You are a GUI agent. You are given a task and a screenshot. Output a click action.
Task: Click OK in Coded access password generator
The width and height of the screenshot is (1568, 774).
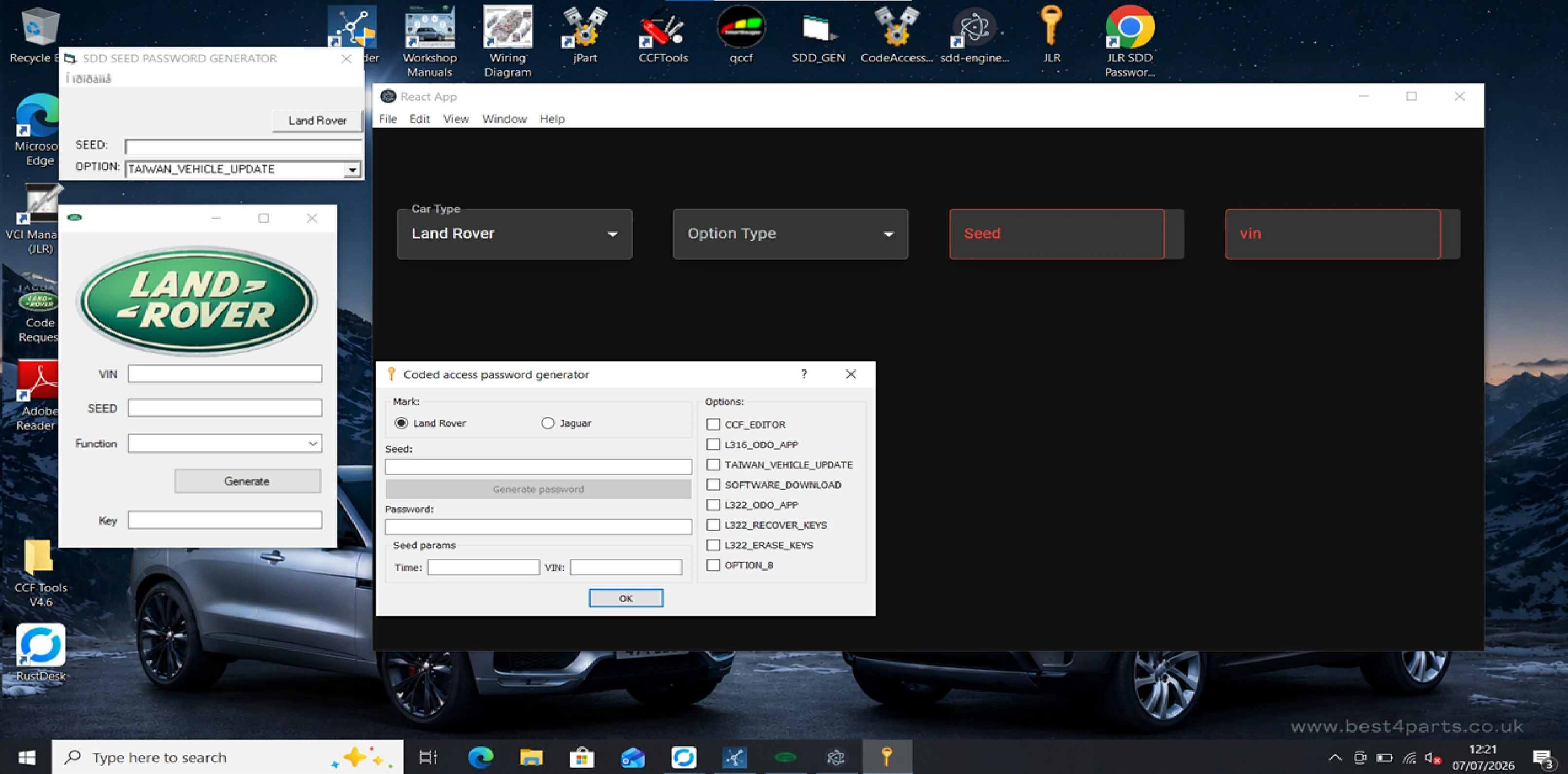[626, 598]
